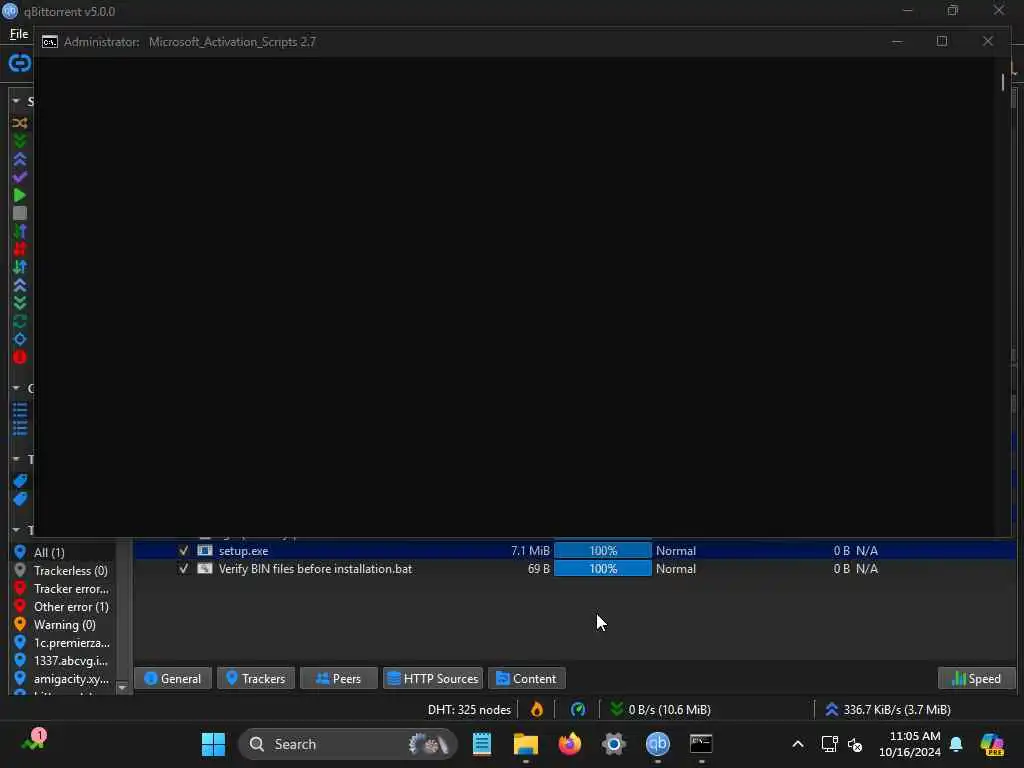Uncheck the setup.exe file checkbox
This screenshot has width=1024, height=768.
184,551
